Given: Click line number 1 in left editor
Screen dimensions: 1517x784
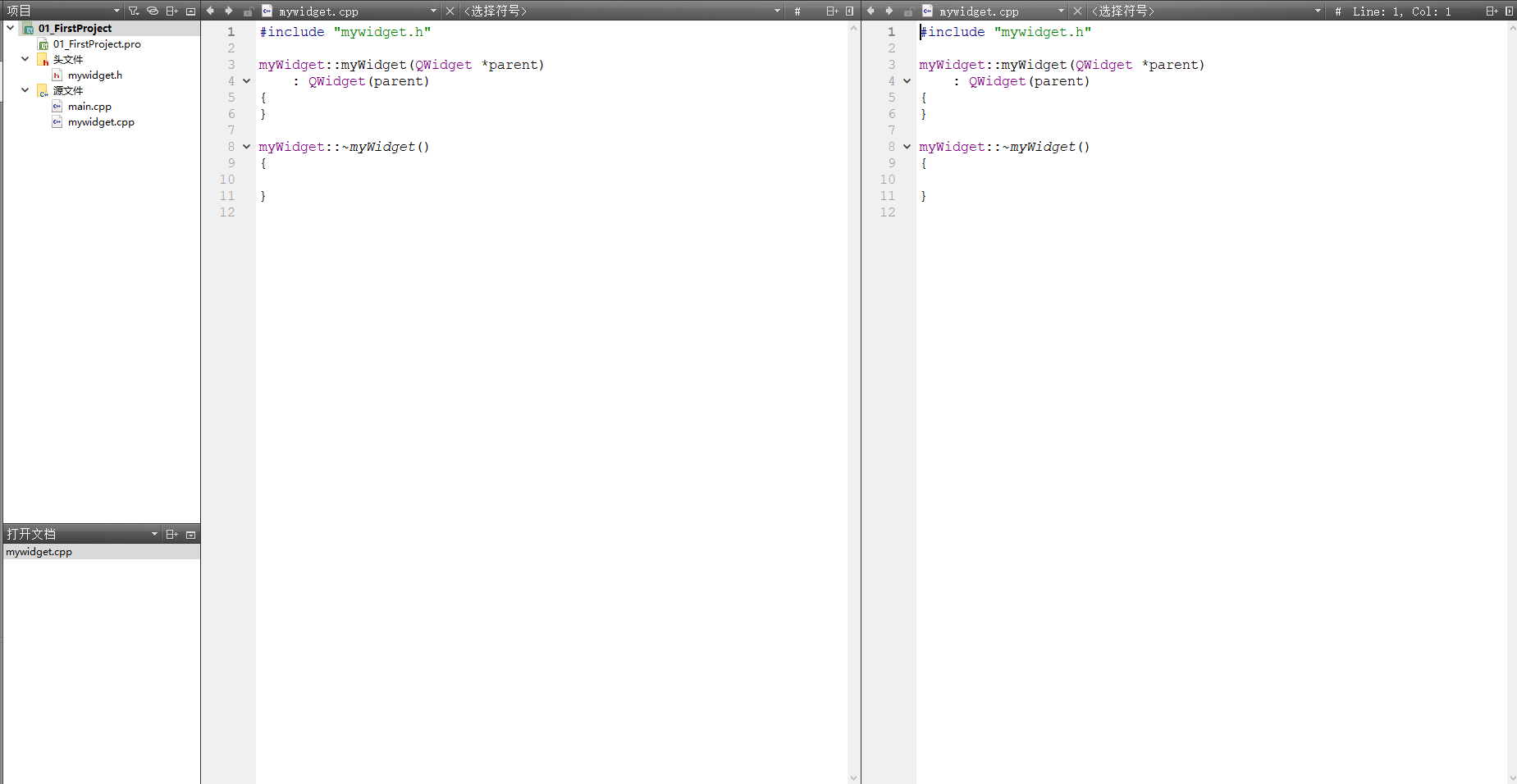Looking at the screenshot, I should click(231, 32).
